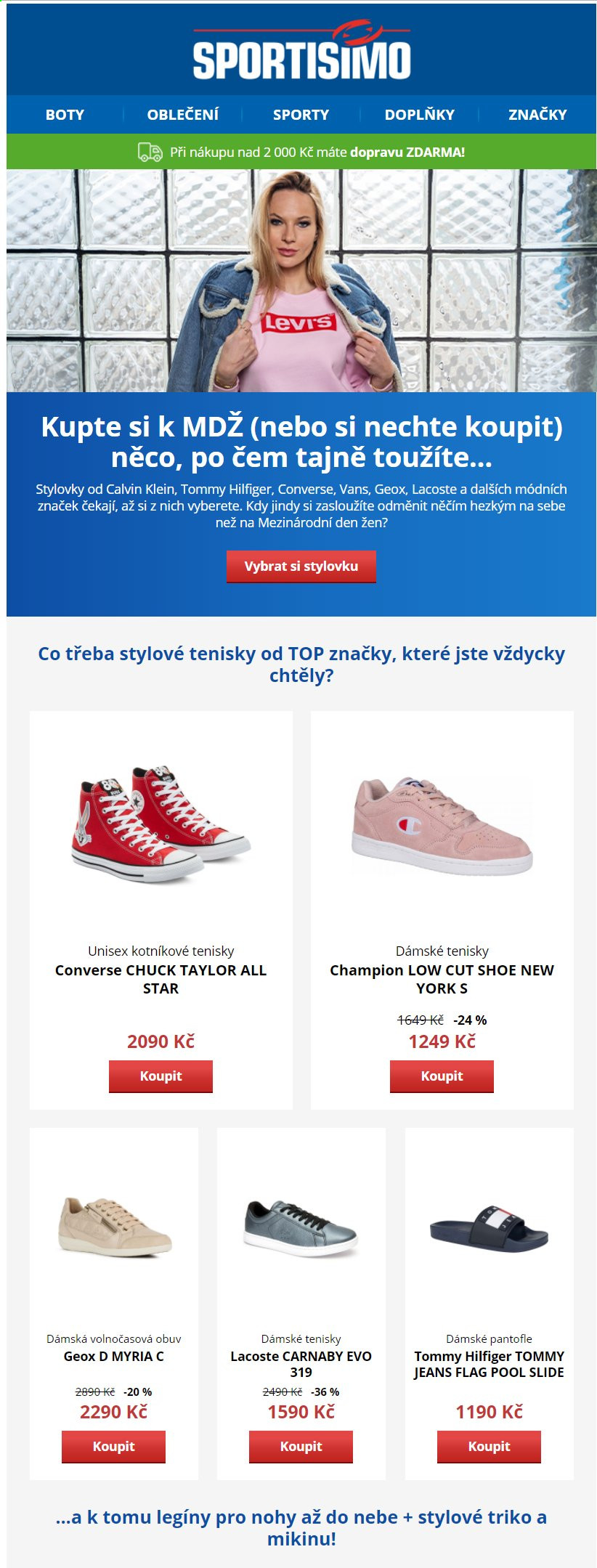Image resolution: width=597 pixels, height=1568 pixels.
Task: Click the Levi's model hero image
Action: 301,281
